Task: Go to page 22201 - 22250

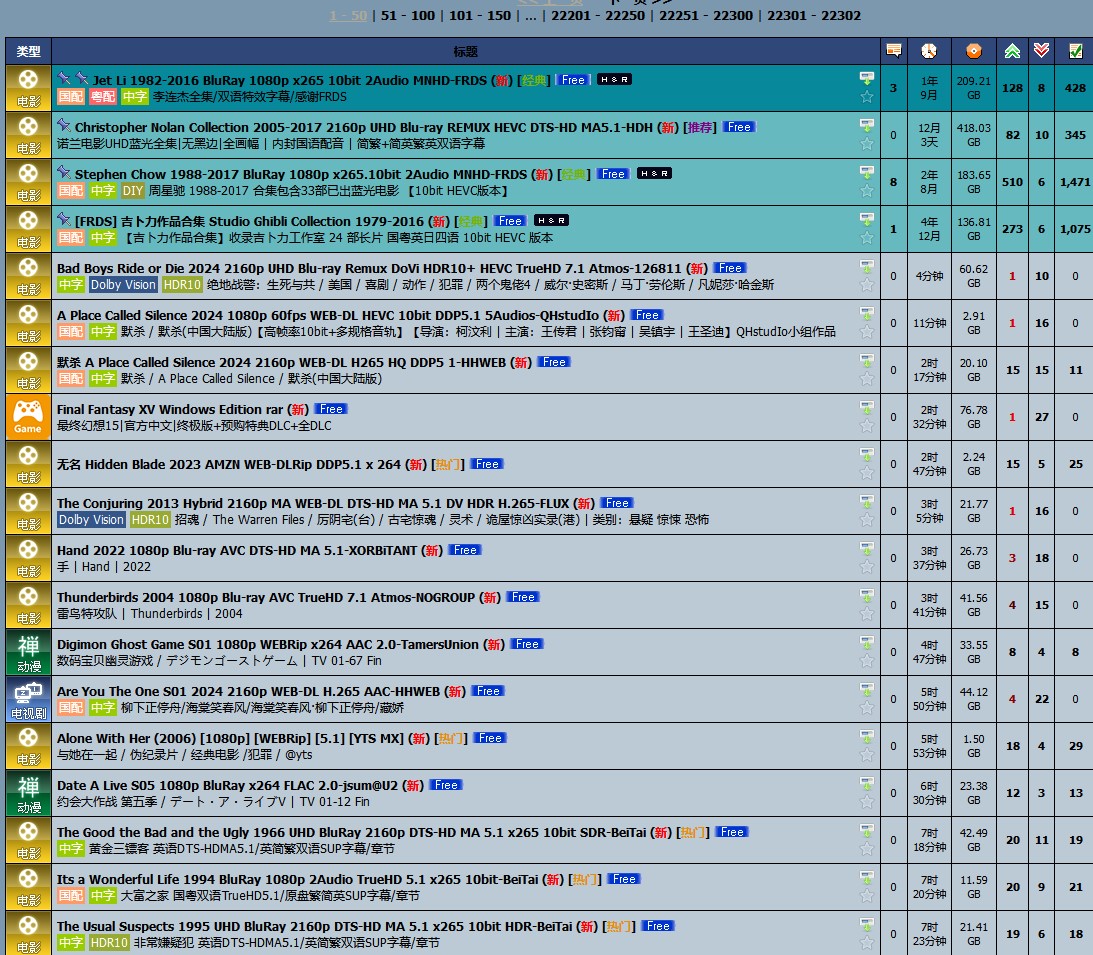Action: (598, 15)
